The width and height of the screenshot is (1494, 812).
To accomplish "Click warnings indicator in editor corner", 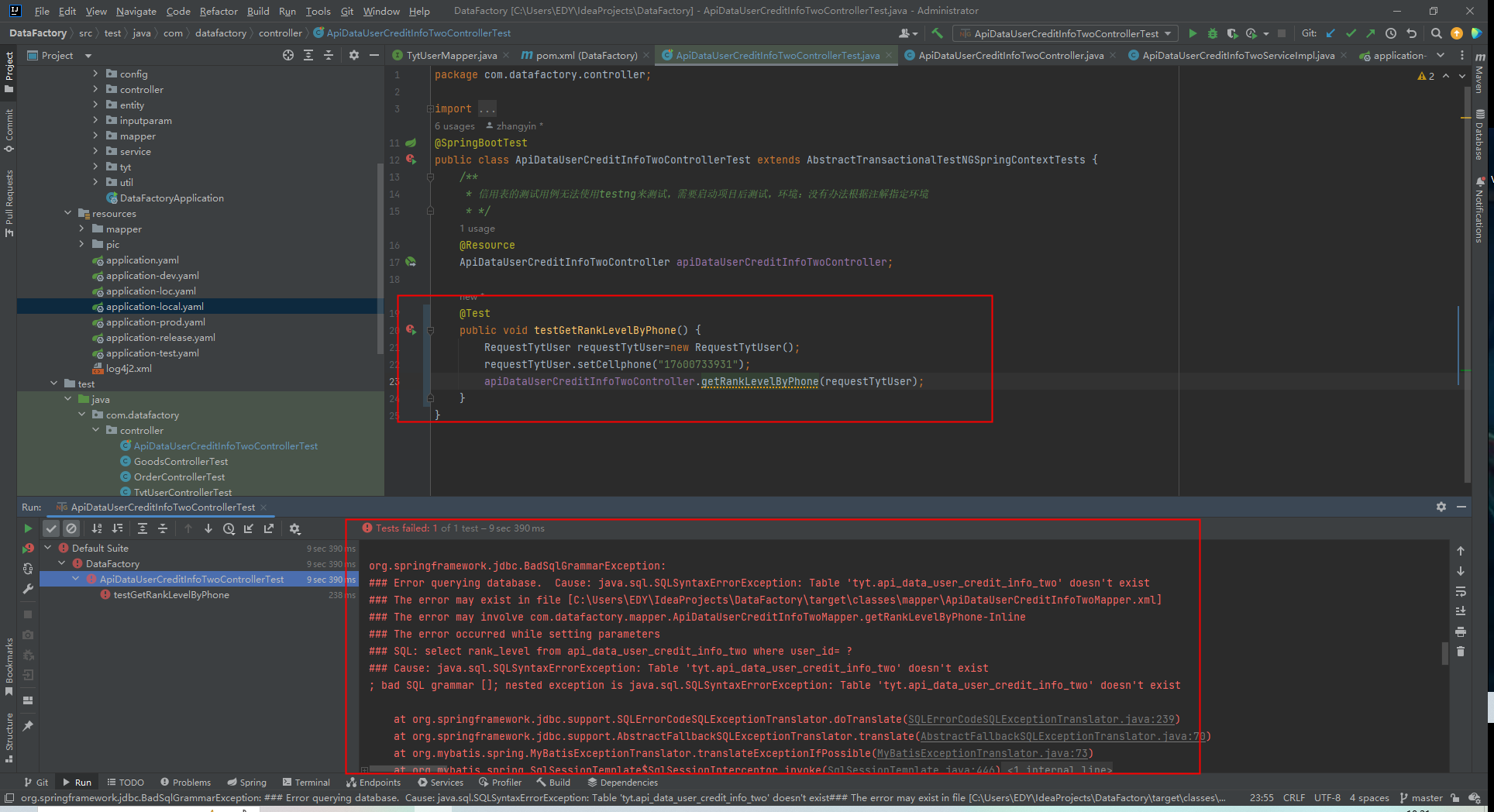I will [1426, 75].
